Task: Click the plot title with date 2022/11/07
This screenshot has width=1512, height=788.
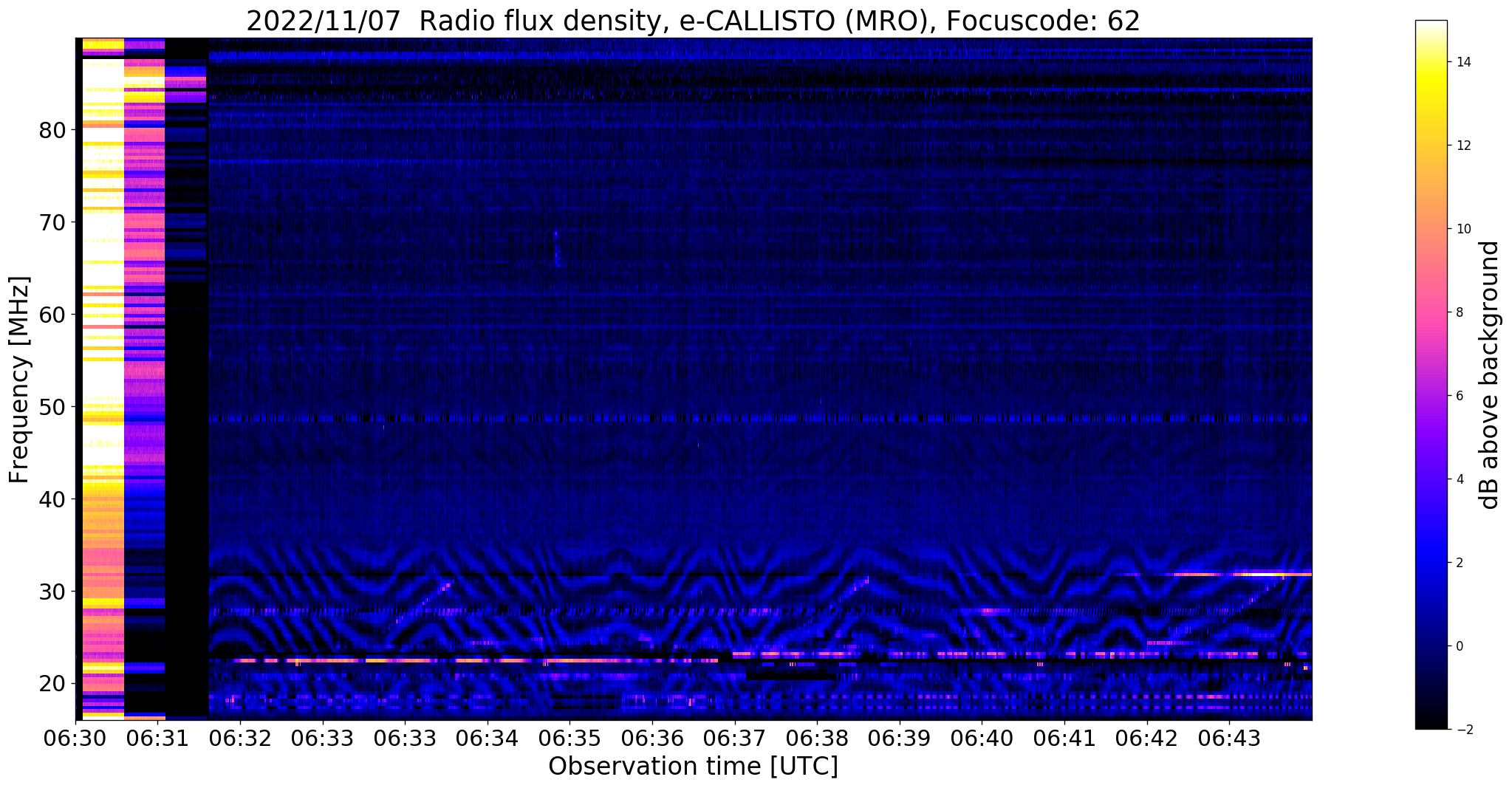Action: (693, 21)
